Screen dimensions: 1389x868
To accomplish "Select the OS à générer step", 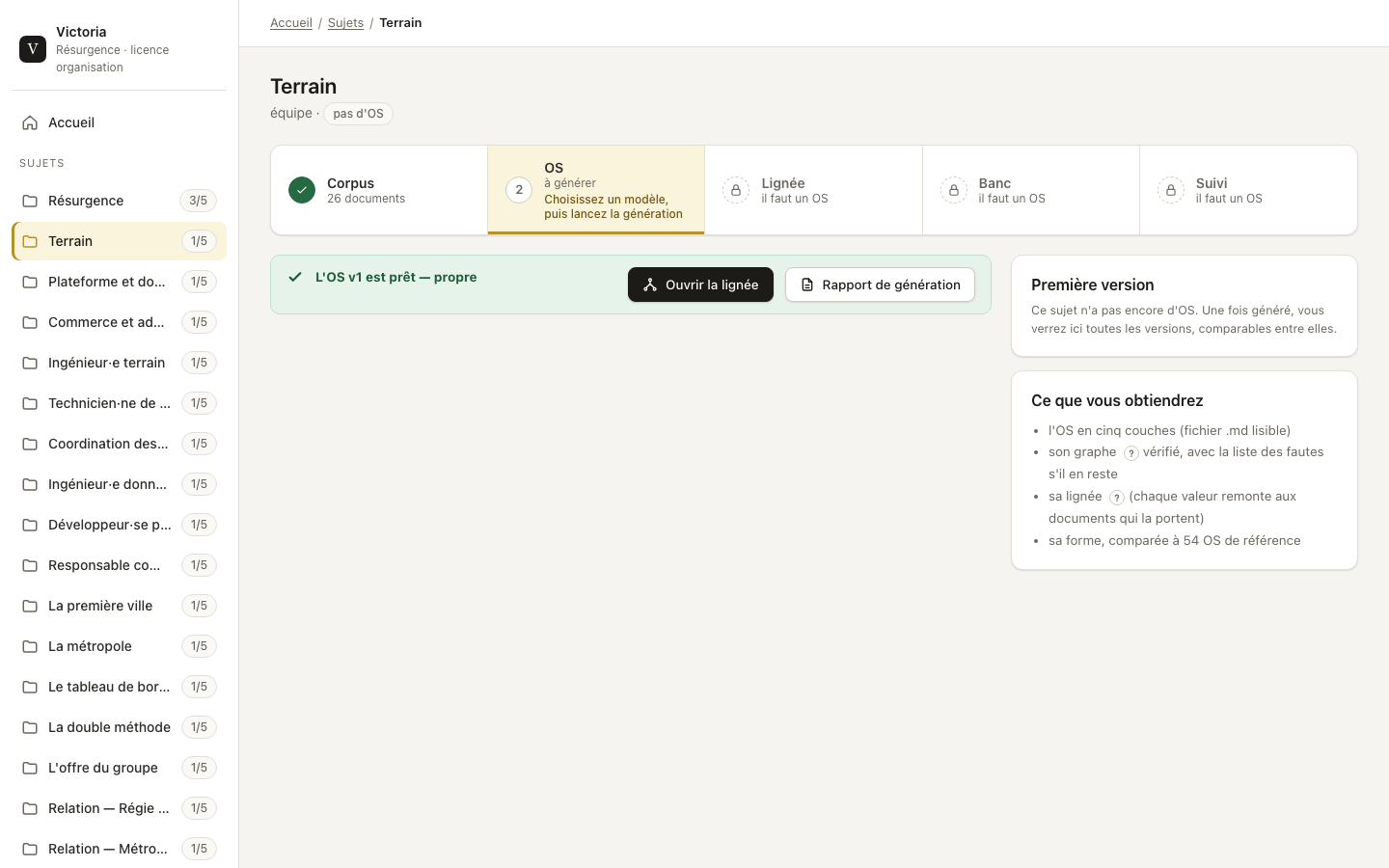I will pos(596,190).
